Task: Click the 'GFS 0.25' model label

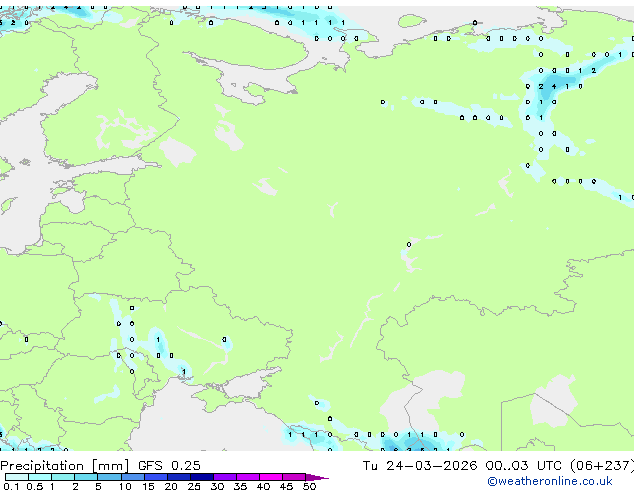Action: coord(169,465)
